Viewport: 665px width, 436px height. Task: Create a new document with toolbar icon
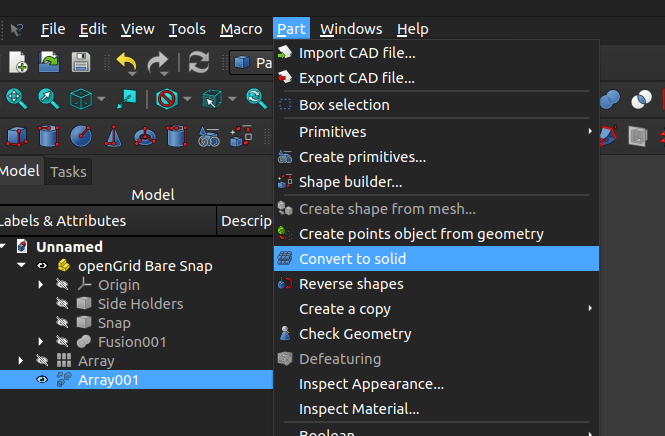point(18,62)
